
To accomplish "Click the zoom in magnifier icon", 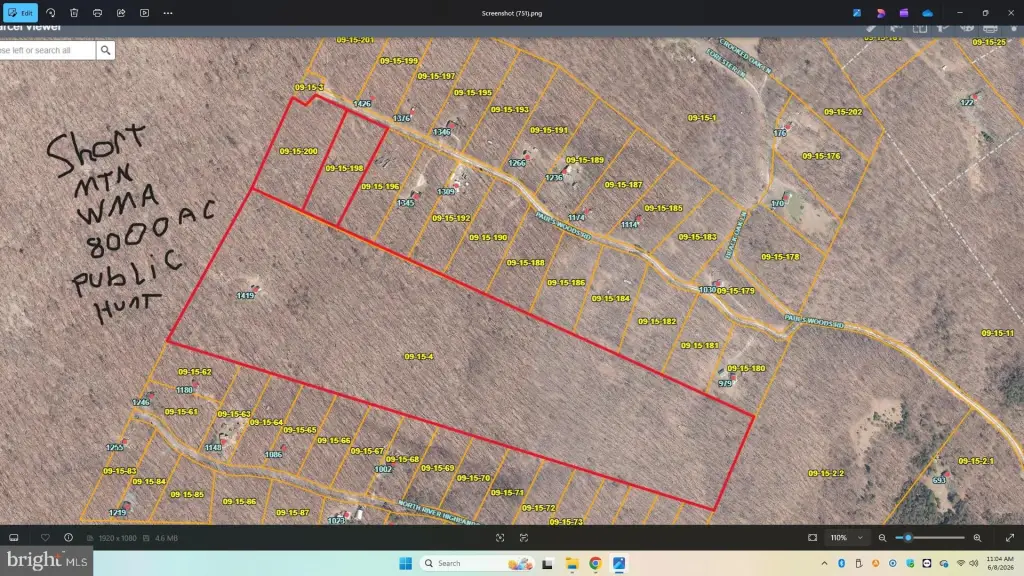I will [977, 537].
